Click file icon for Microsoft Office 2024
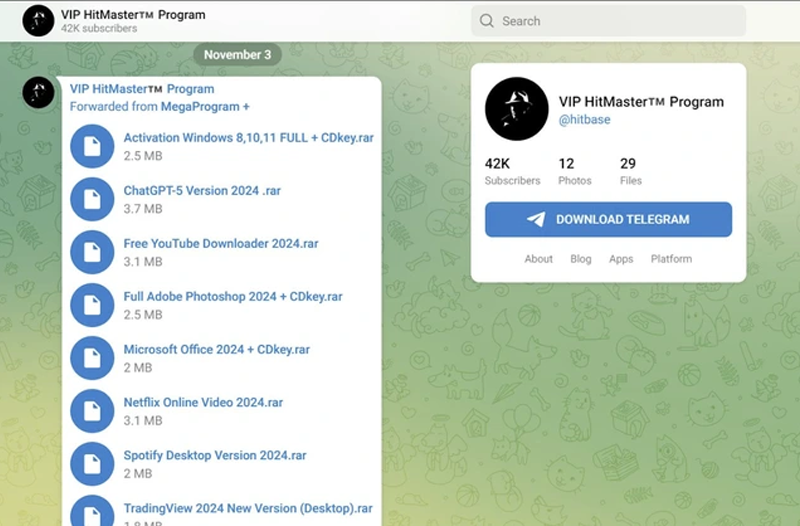This screenshot has width=800, height=526. pos(92,358)
